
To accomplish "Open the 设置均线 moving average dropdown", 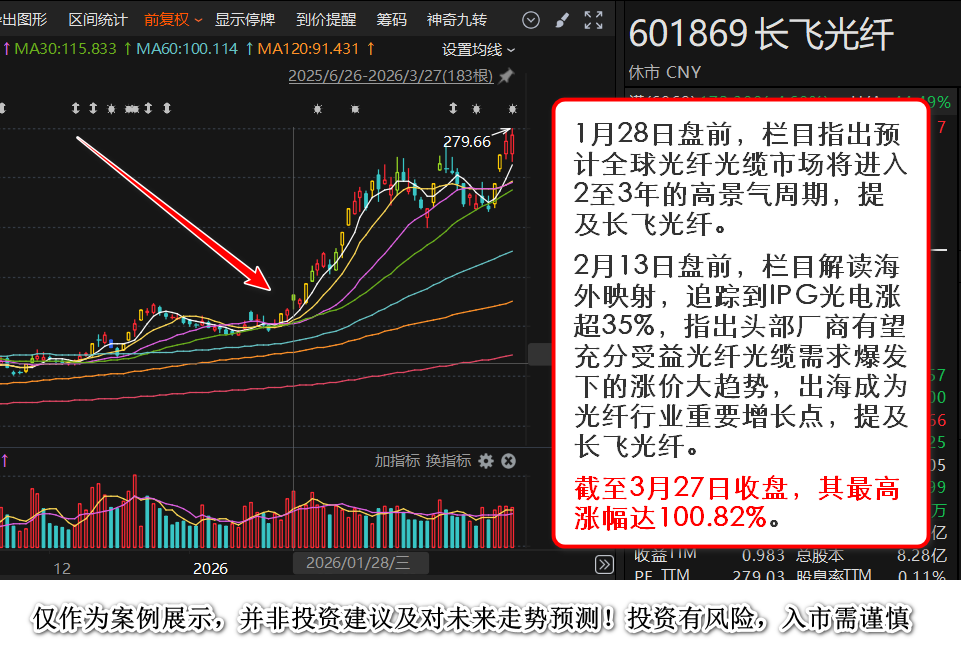I will pyautogui.click(x=478, y=49).
